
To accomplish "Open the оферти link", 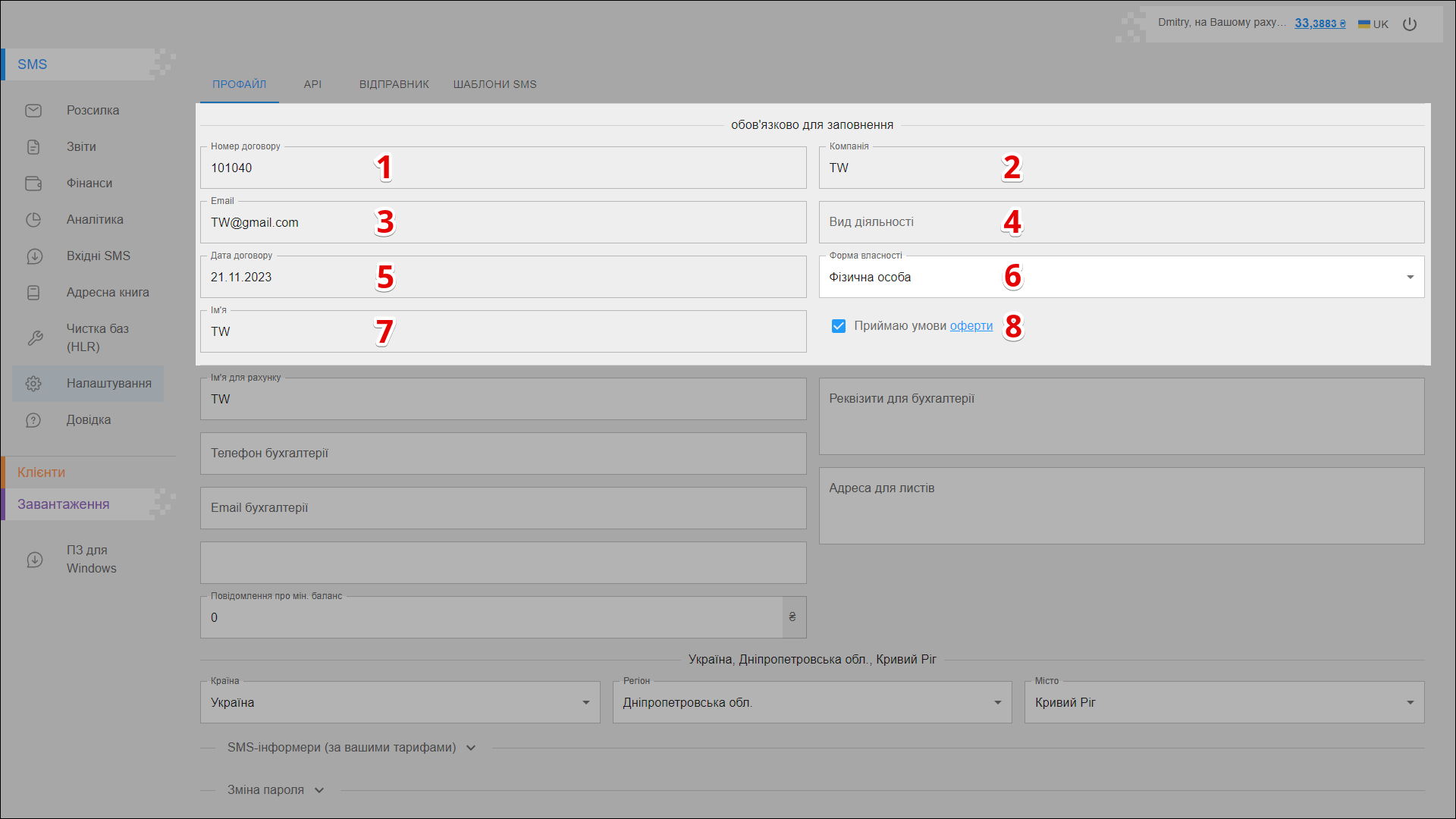I will pyautogui.click(x=971, y=326).
